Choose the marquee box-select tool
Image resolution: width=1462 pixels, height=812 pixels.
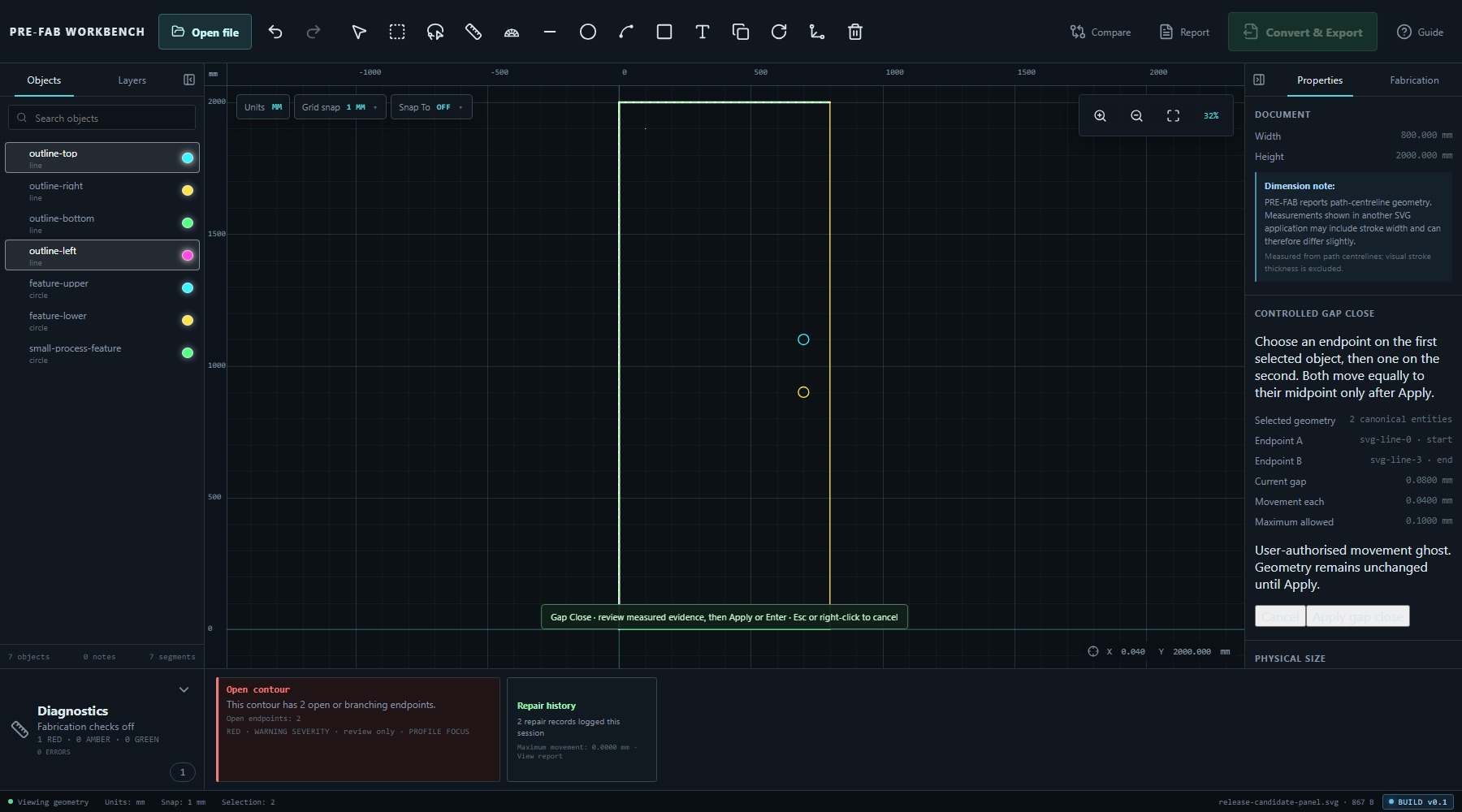tap(397, 32)
